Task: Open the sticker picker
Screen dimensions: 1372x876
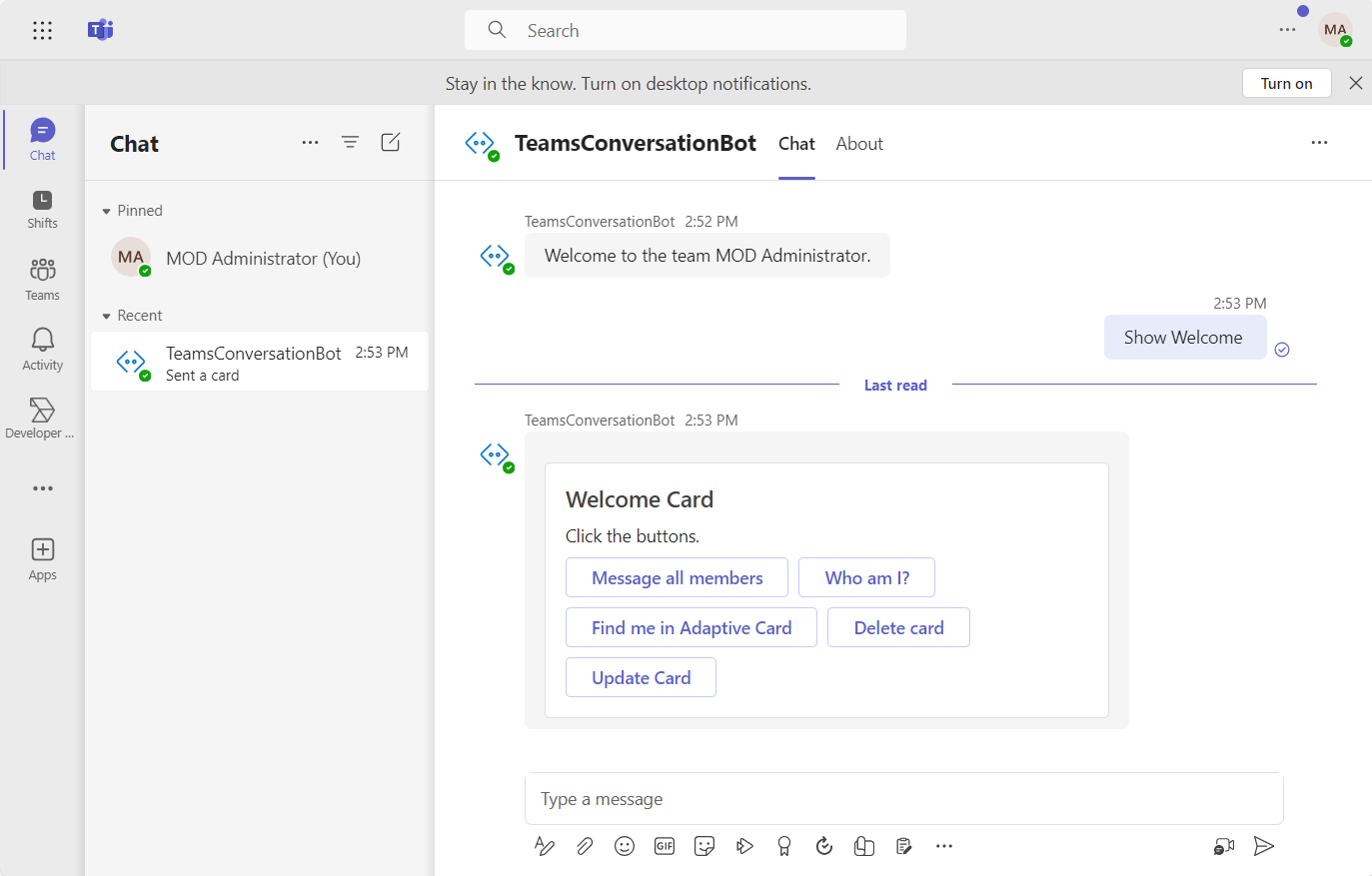Action: click(704, 846)
